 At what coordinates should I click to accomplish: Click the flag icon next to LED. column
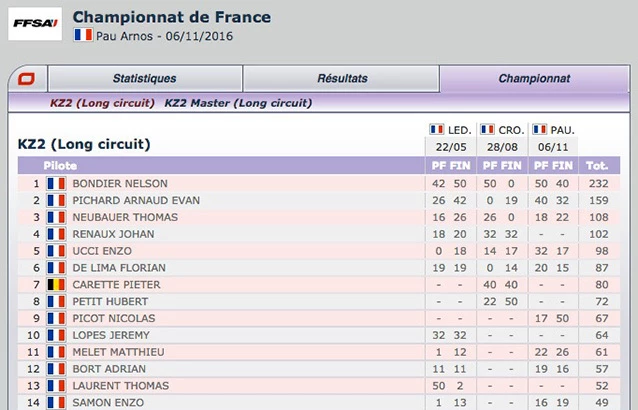click(436, 130)
